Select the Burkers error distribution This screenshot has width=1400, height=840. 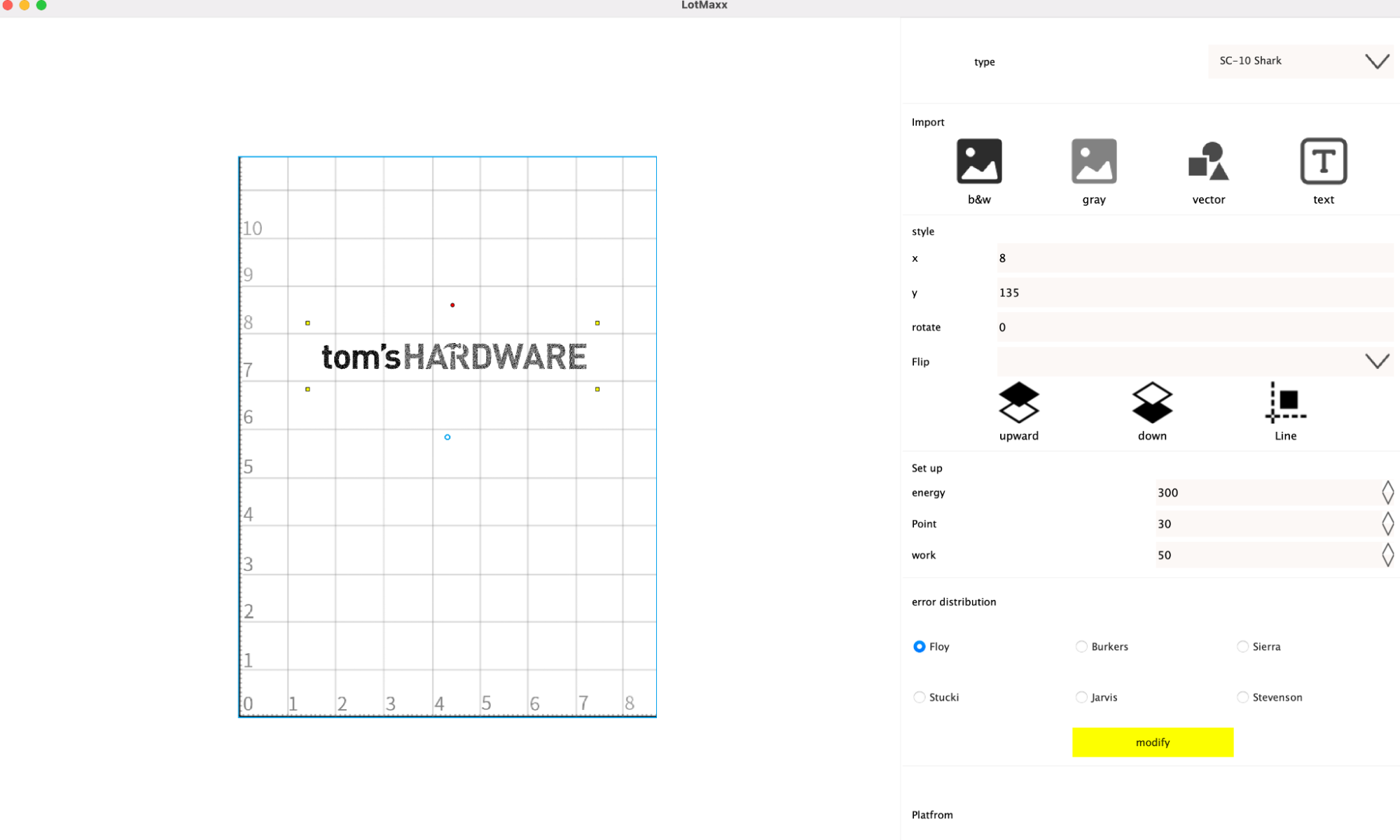pyautogui.click(x=1081, y=647)
